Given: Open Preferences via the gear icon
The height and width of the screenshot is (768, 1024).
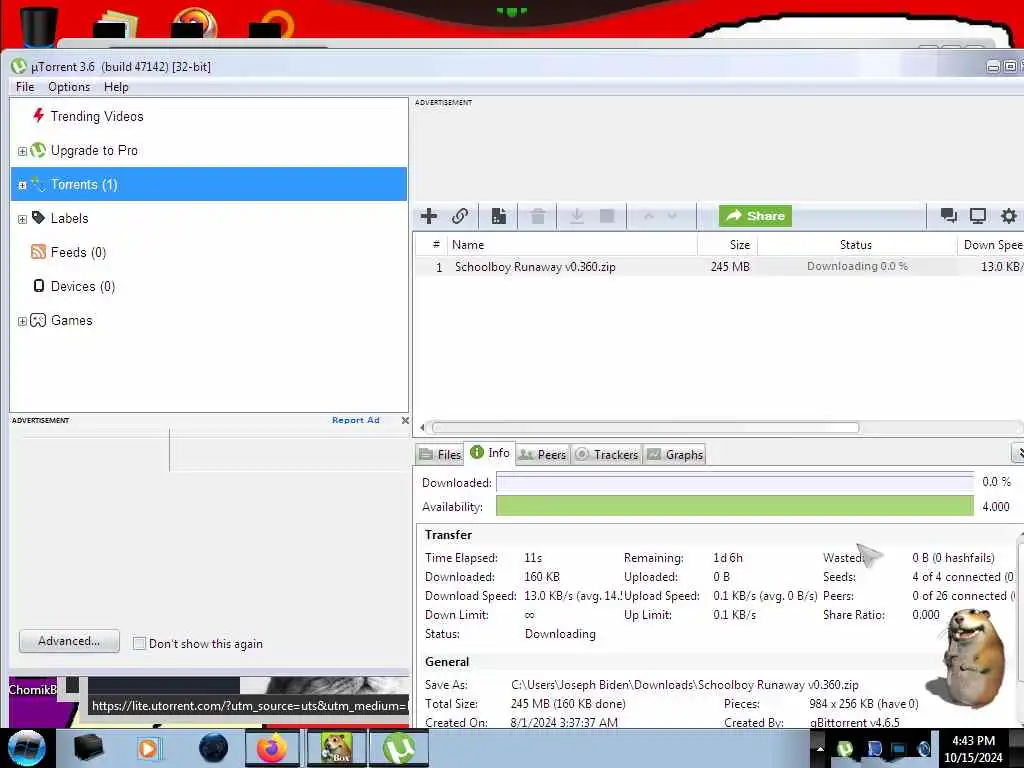Looking at the screenshot, I should 1009,216.
